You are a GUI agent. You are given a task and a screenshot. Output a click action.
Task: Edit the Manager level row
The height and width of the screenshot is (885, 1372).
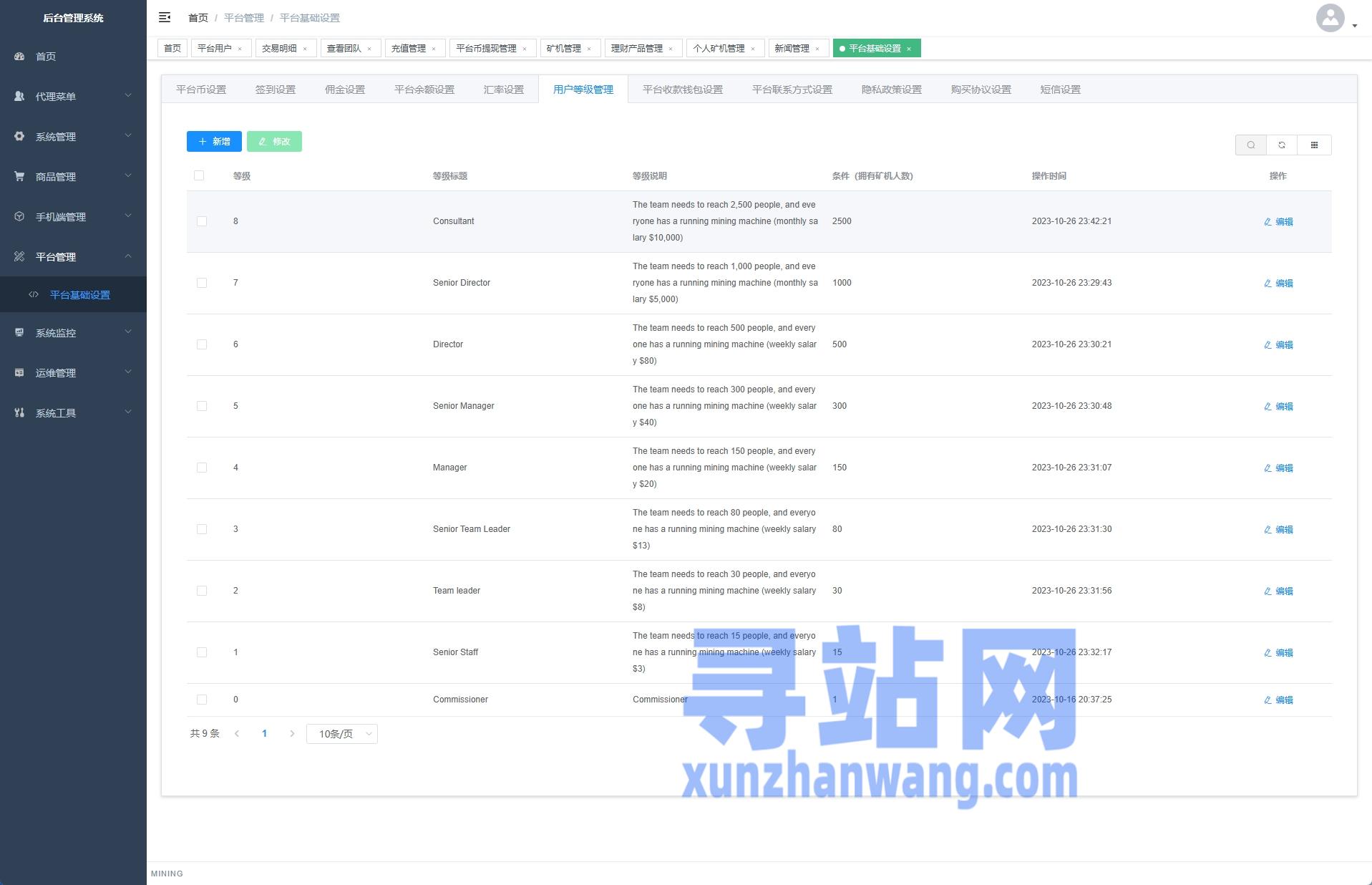click(1278, 468)
